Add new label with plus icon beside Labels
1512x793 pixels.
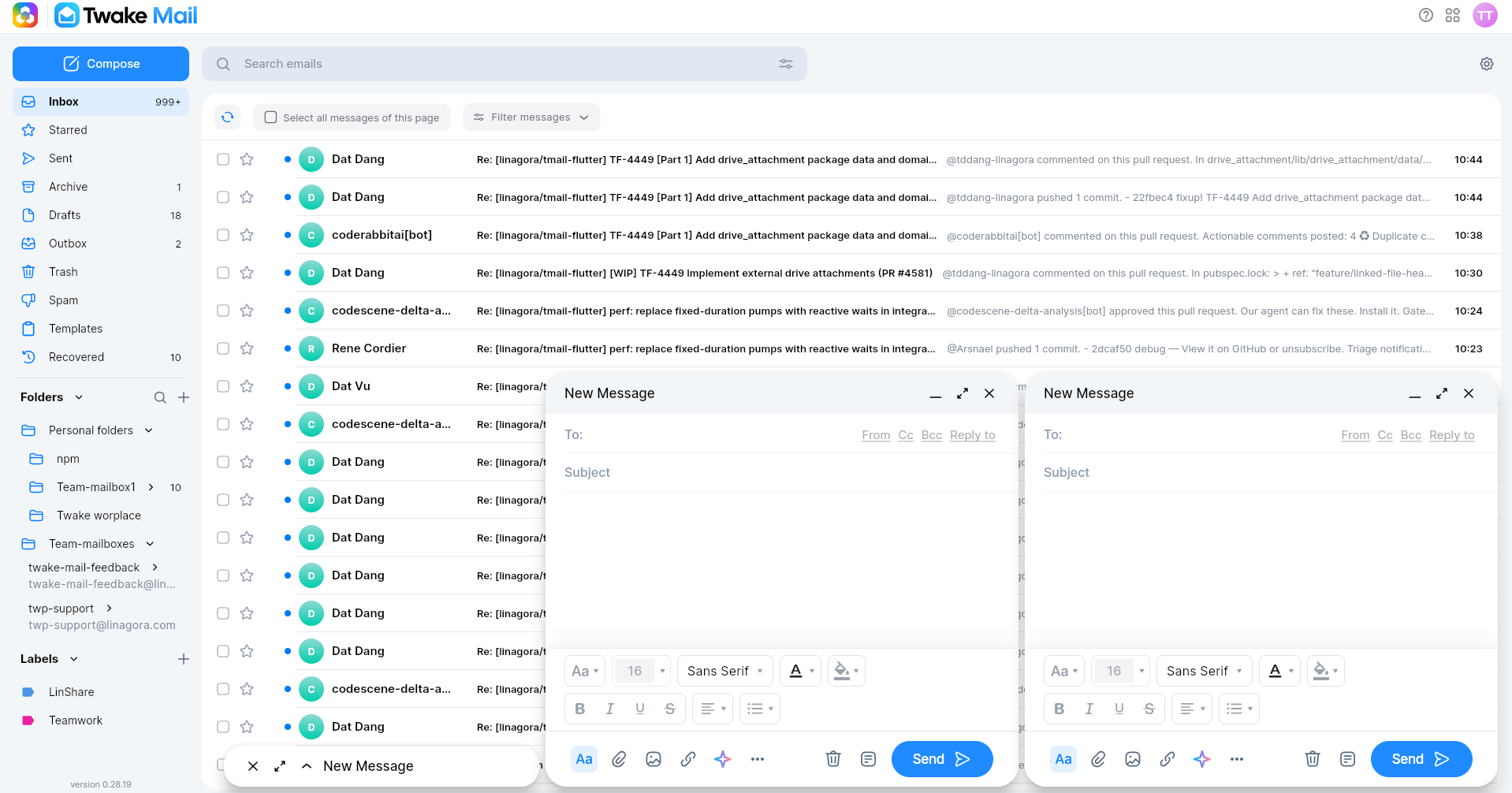click(184, 659)
